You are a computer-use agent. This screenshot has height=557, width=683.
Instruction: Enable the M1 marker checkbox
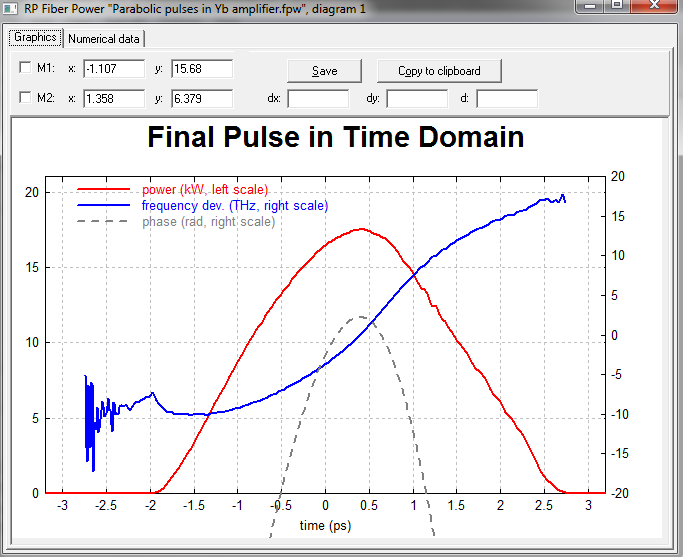25,68
